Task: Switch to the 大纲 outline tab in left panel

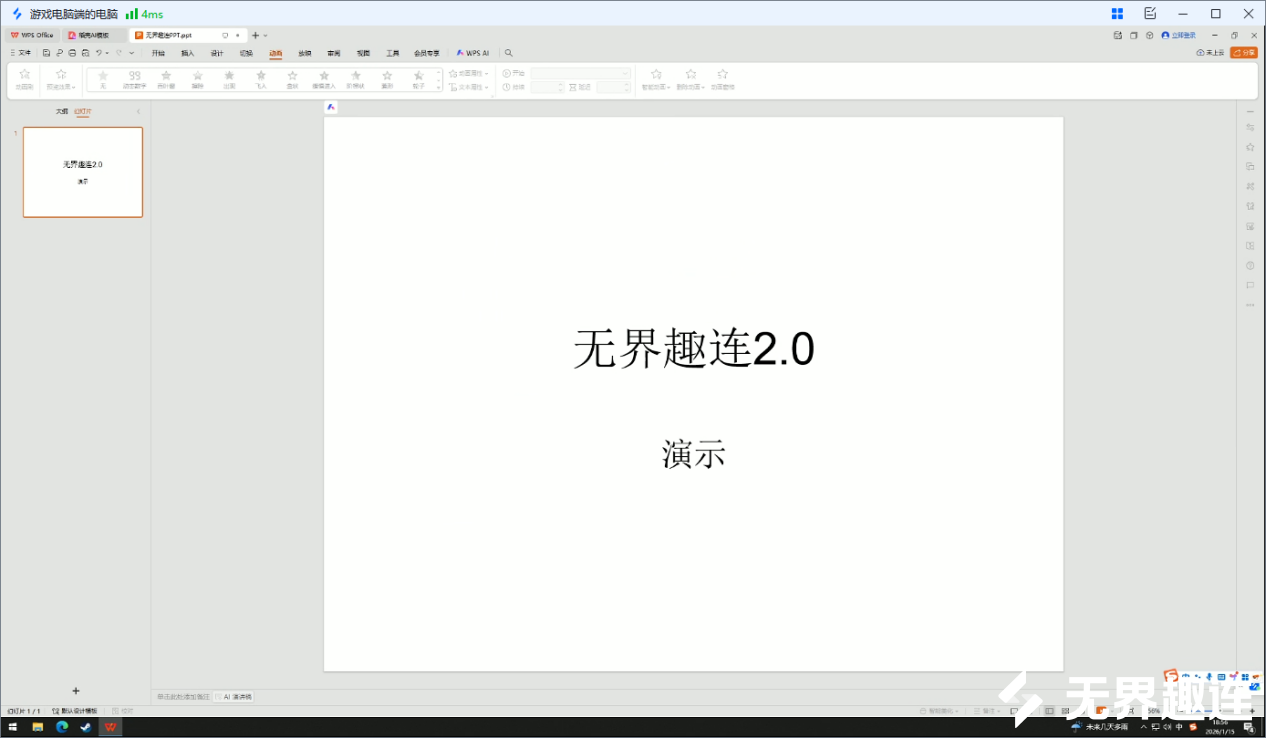Action: (x=62, y=111)
